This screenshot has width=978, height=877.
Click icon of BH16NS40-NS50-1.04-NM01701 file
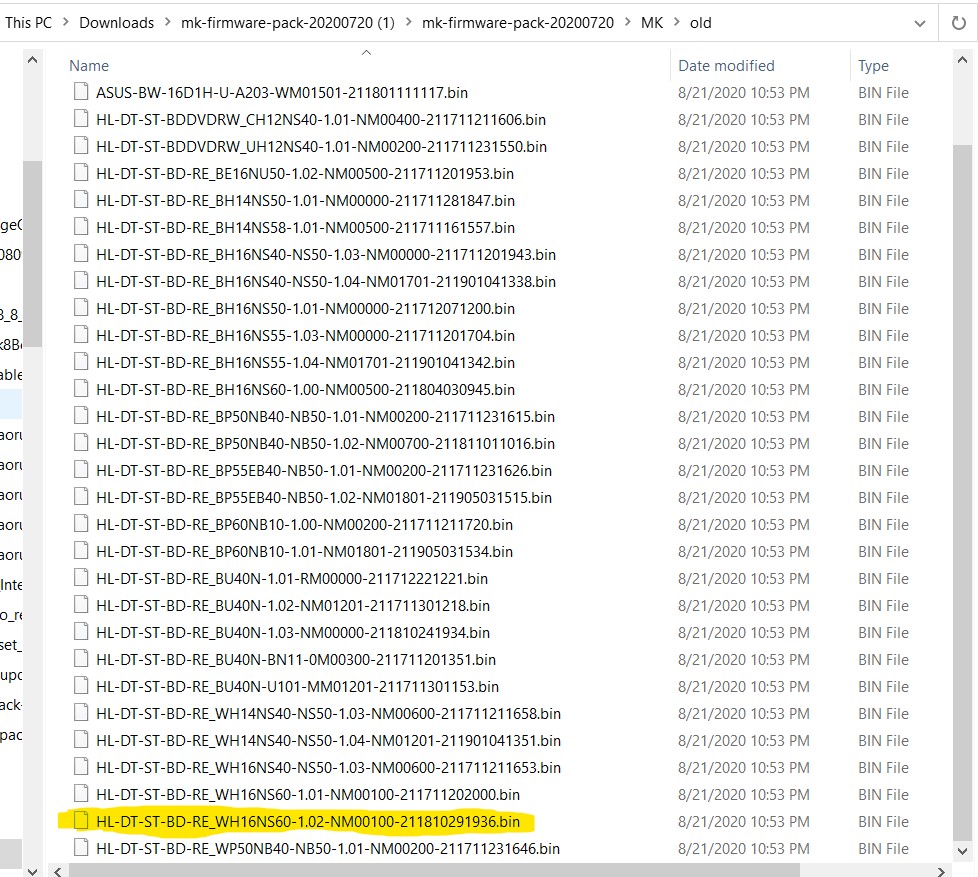80,281
